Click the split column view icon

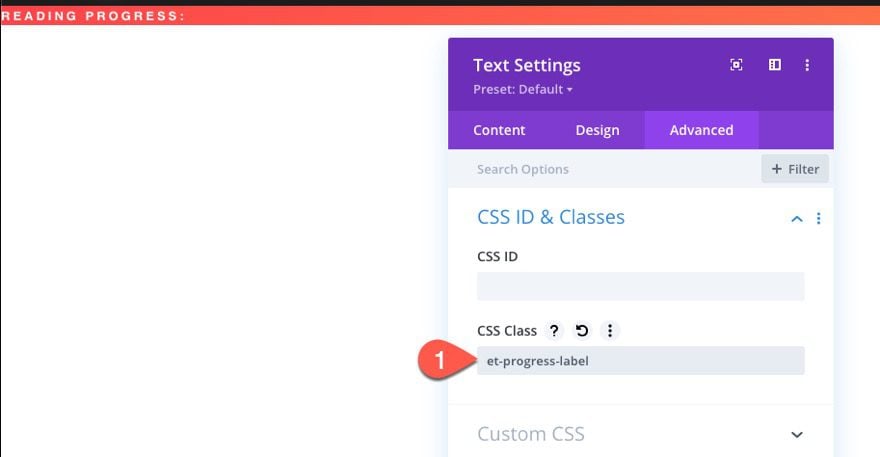(774, 65)
